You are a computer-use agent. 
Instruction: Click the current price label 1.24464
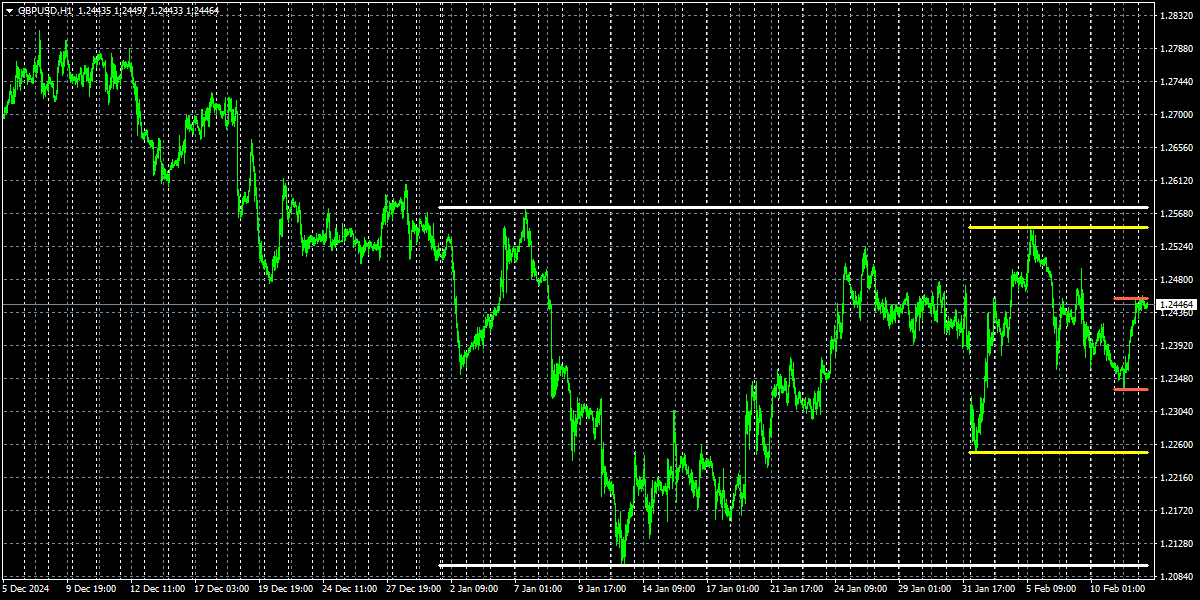[1175, 304]
